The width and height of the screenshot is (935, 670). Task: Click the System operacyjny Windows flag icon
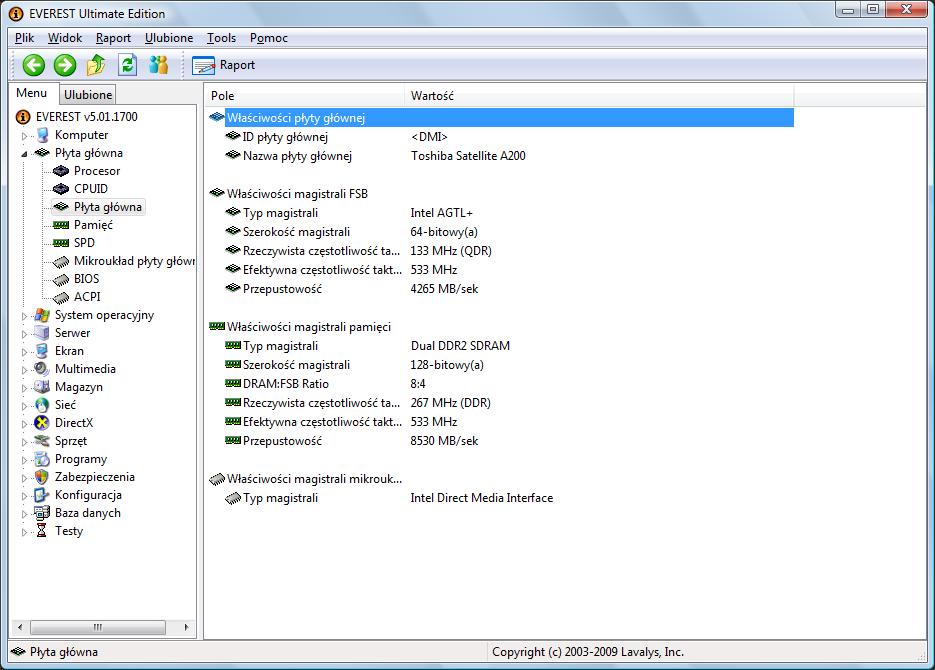tap(42, 315)
